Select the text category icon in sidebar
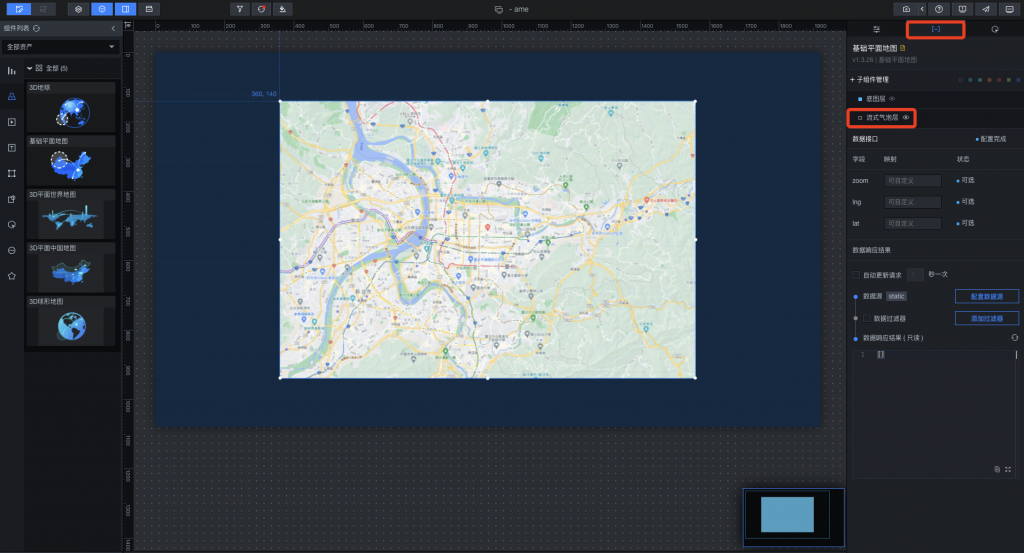1024x553 pixels. 12,148
